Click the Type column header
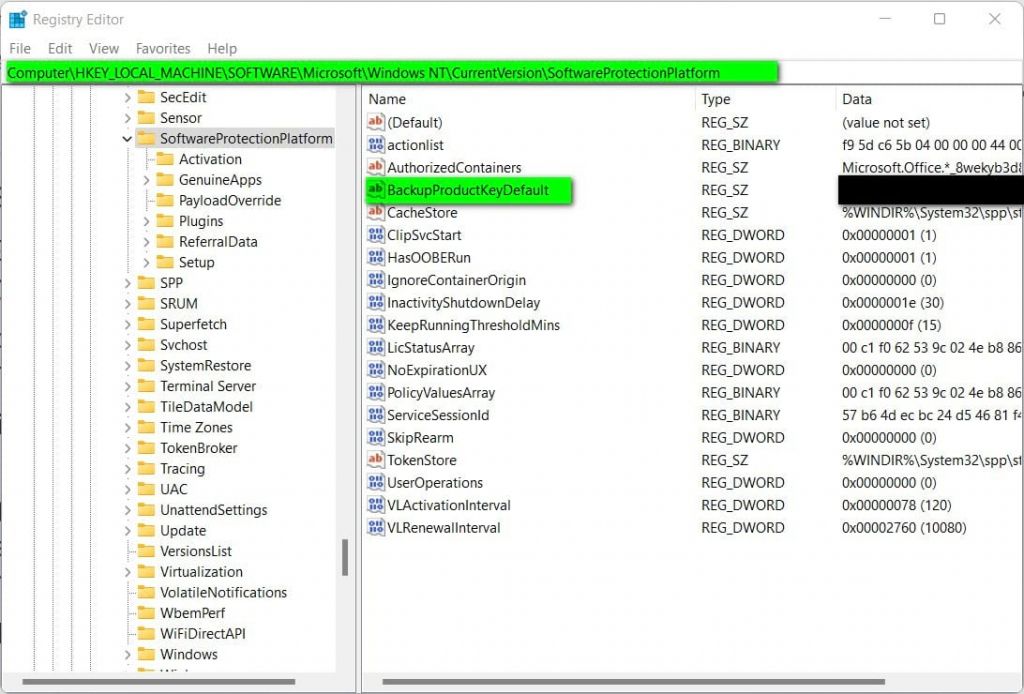This screenshot has height=694, width=1024. tap(716, 99)
